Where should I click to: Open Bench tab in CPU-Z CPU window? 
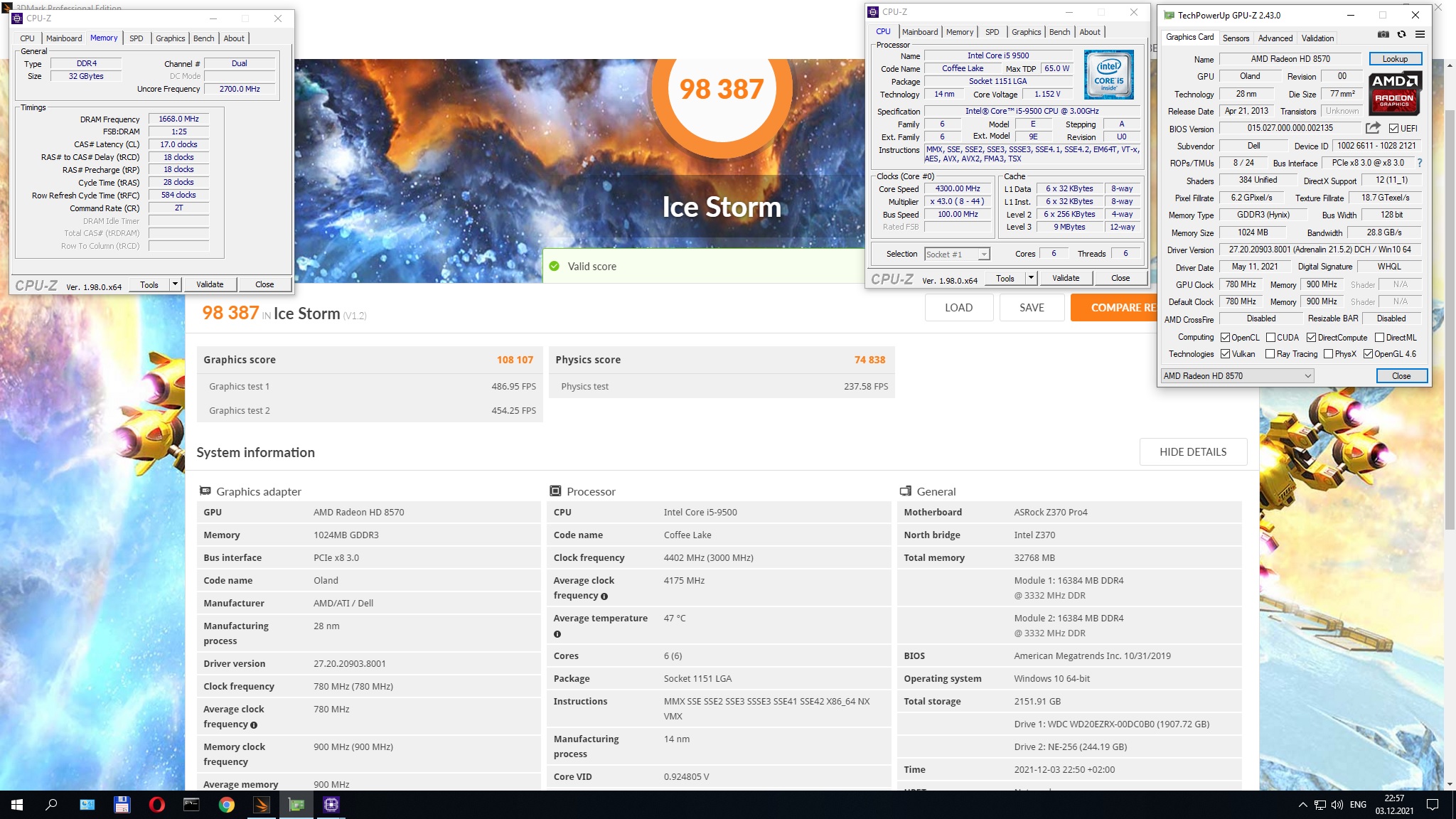[1059, 32]
